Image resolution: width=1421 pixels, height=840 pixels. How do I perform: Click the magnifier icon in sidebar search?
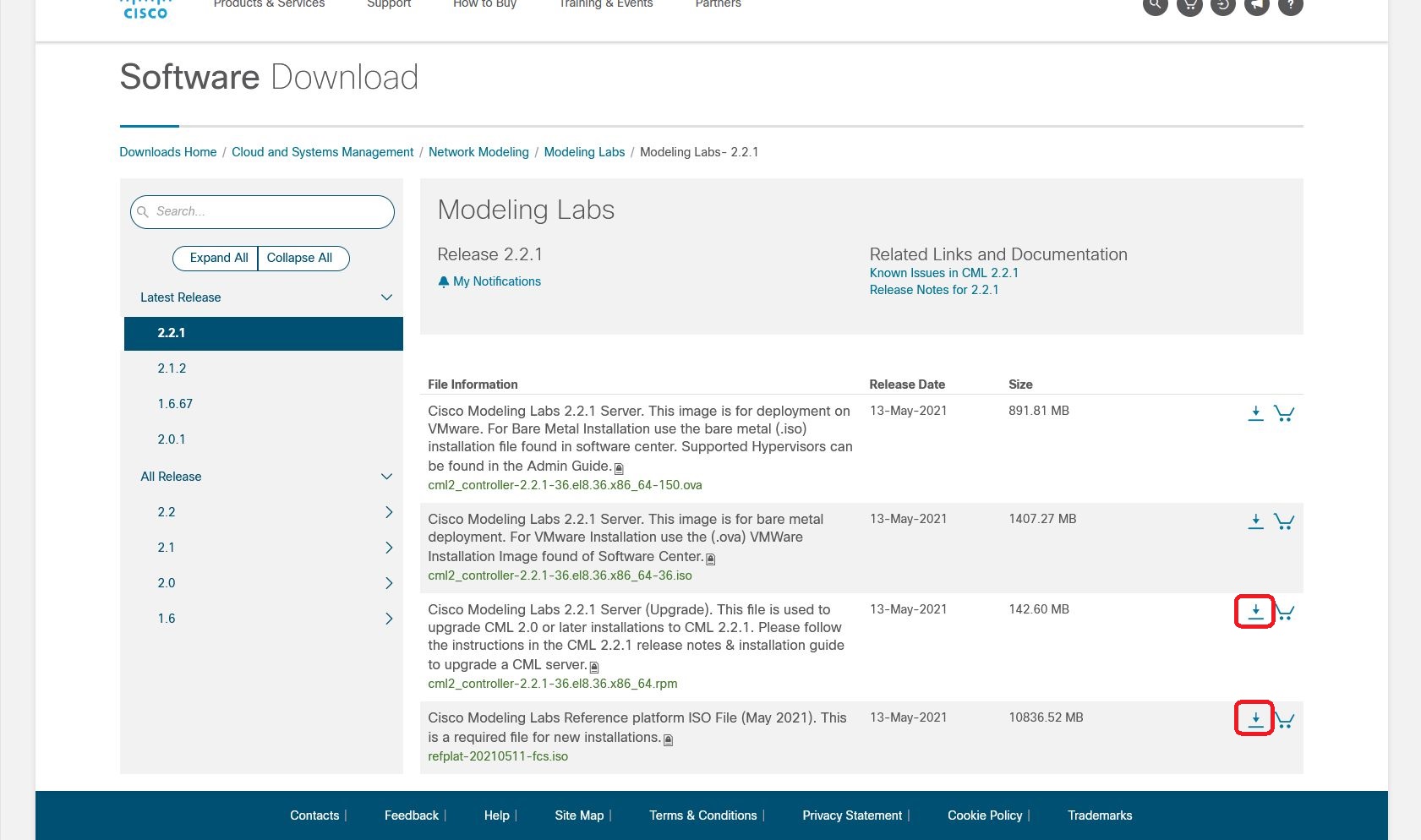[x=143, y=212]
